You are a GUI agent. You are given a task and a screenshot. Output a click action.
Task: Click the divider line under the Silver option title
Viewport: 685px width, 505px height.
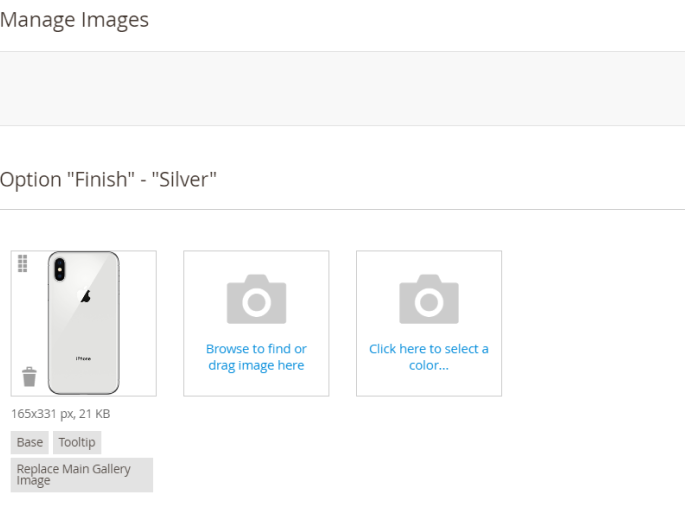[342, 209]
